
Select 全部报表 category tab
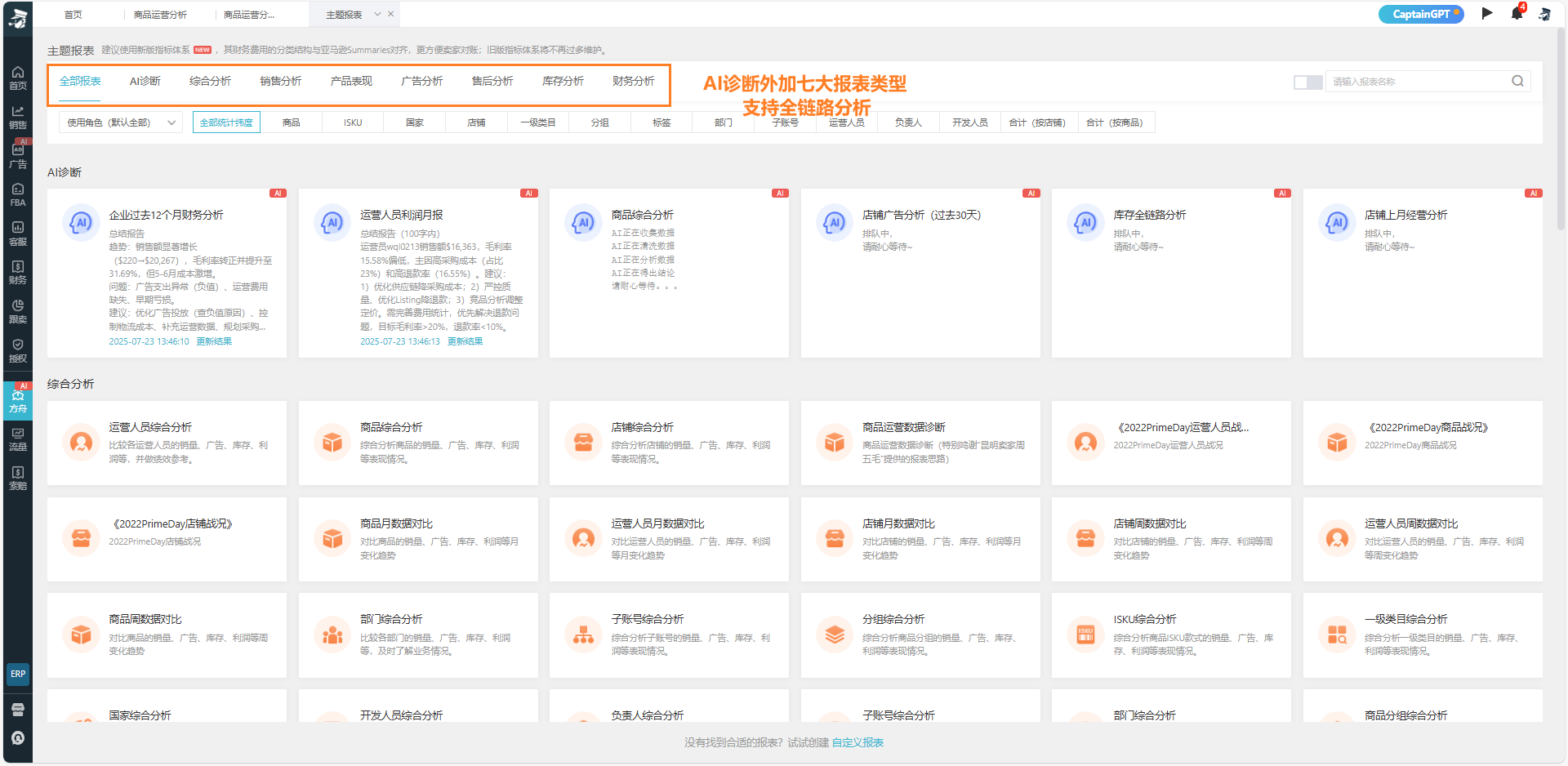point(80,81)
